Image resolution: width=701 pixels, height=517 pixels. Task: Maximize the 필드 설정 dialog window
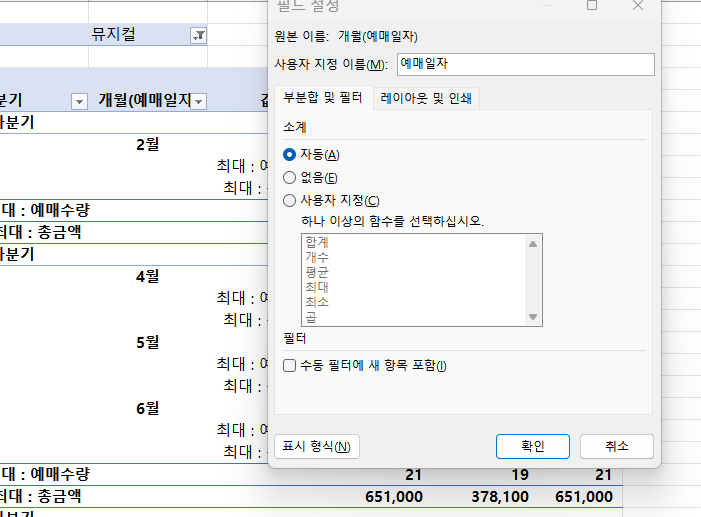(x=592, y=6)
